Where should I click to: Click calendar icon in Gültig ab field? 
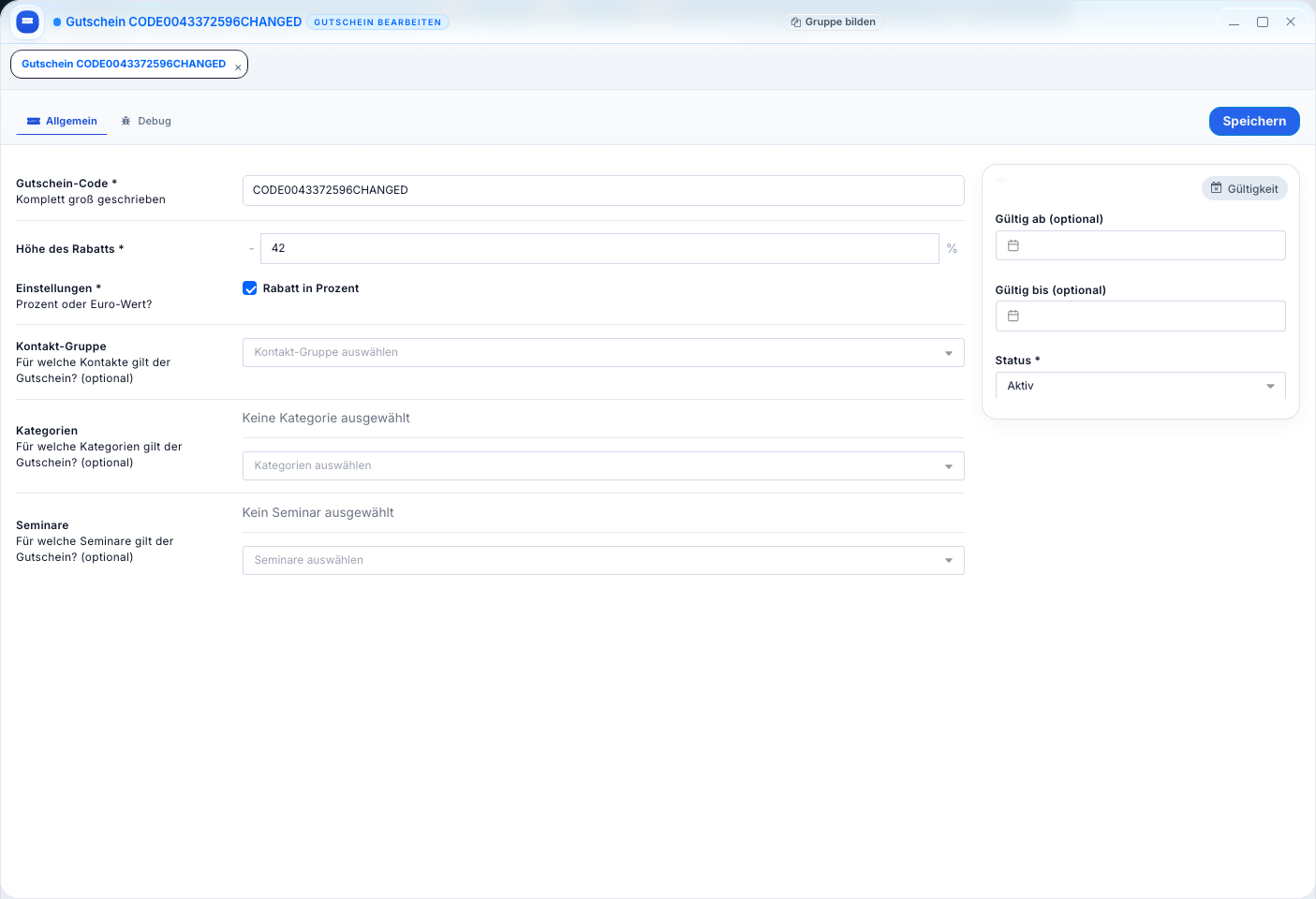click(1013, 245)
